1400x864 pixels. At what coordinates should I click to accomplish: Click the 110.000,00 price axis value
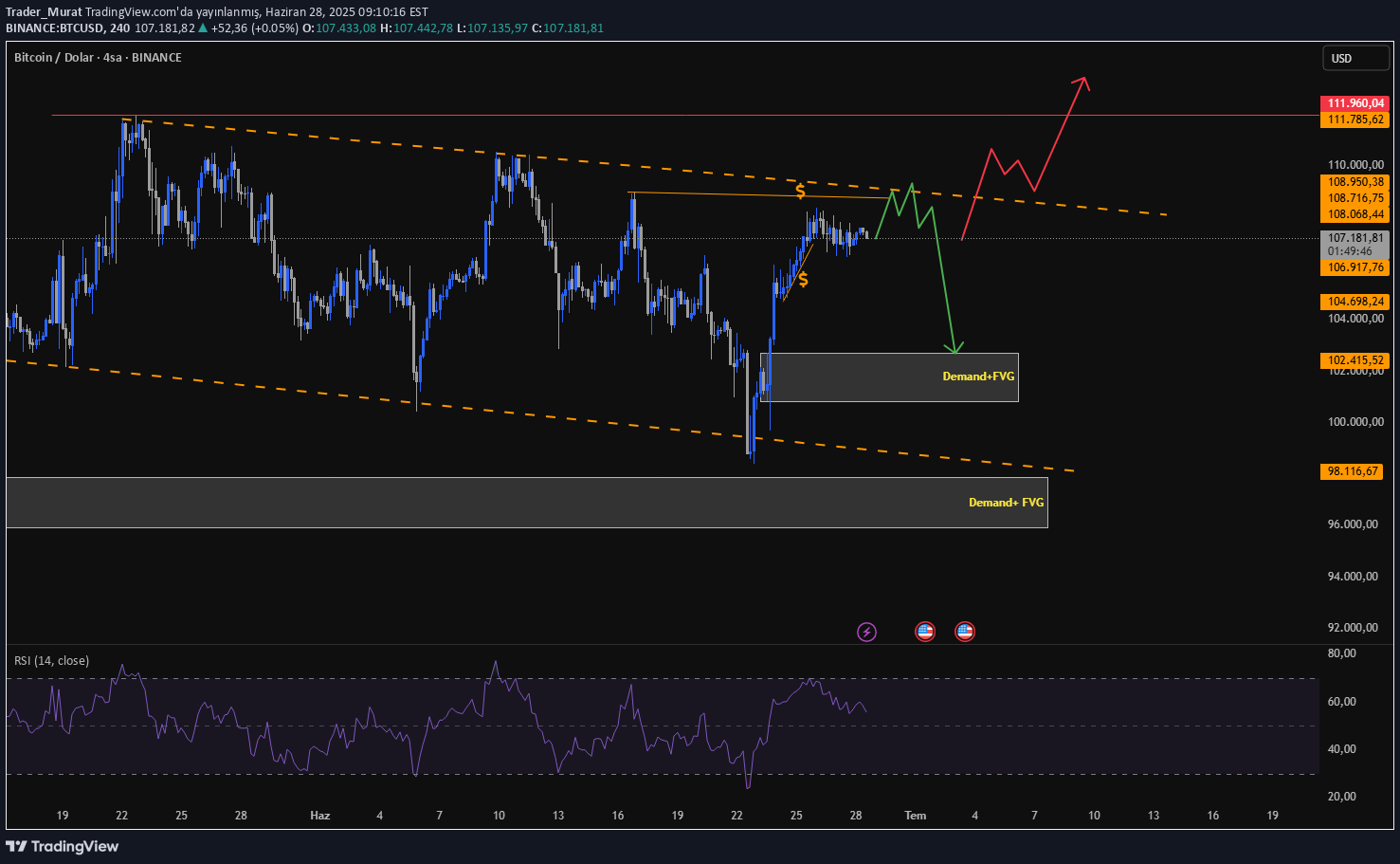click(x=1355, y=165)
